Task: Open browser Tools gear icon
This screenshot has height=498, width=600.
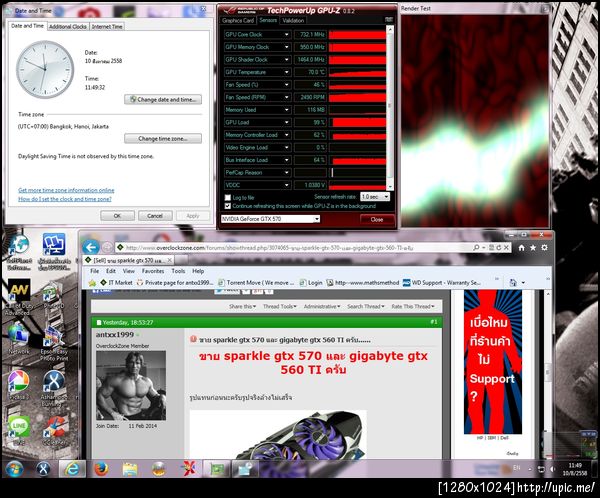Action: point(544,248)
